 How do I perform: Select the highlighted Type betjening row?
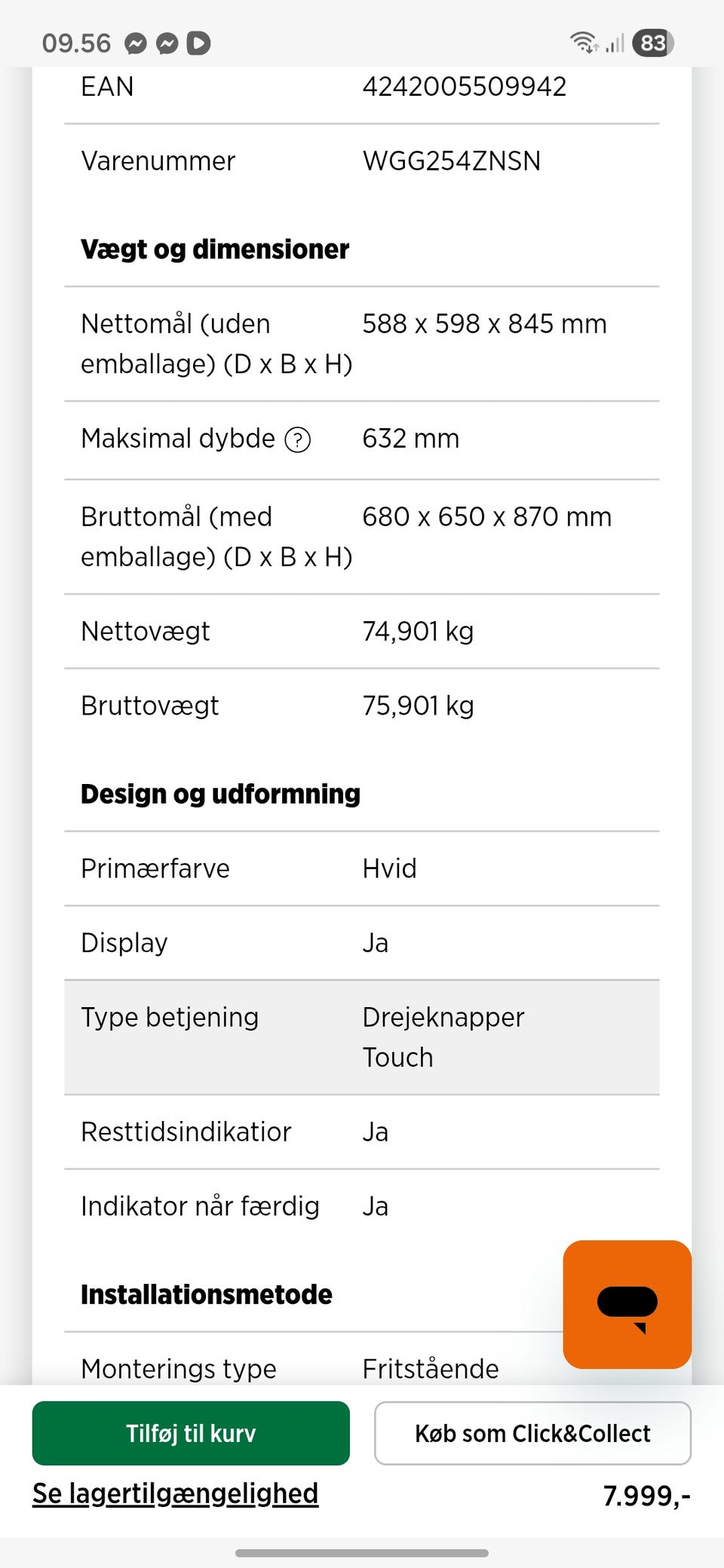pyautogui.click(x=362, y=1037)
